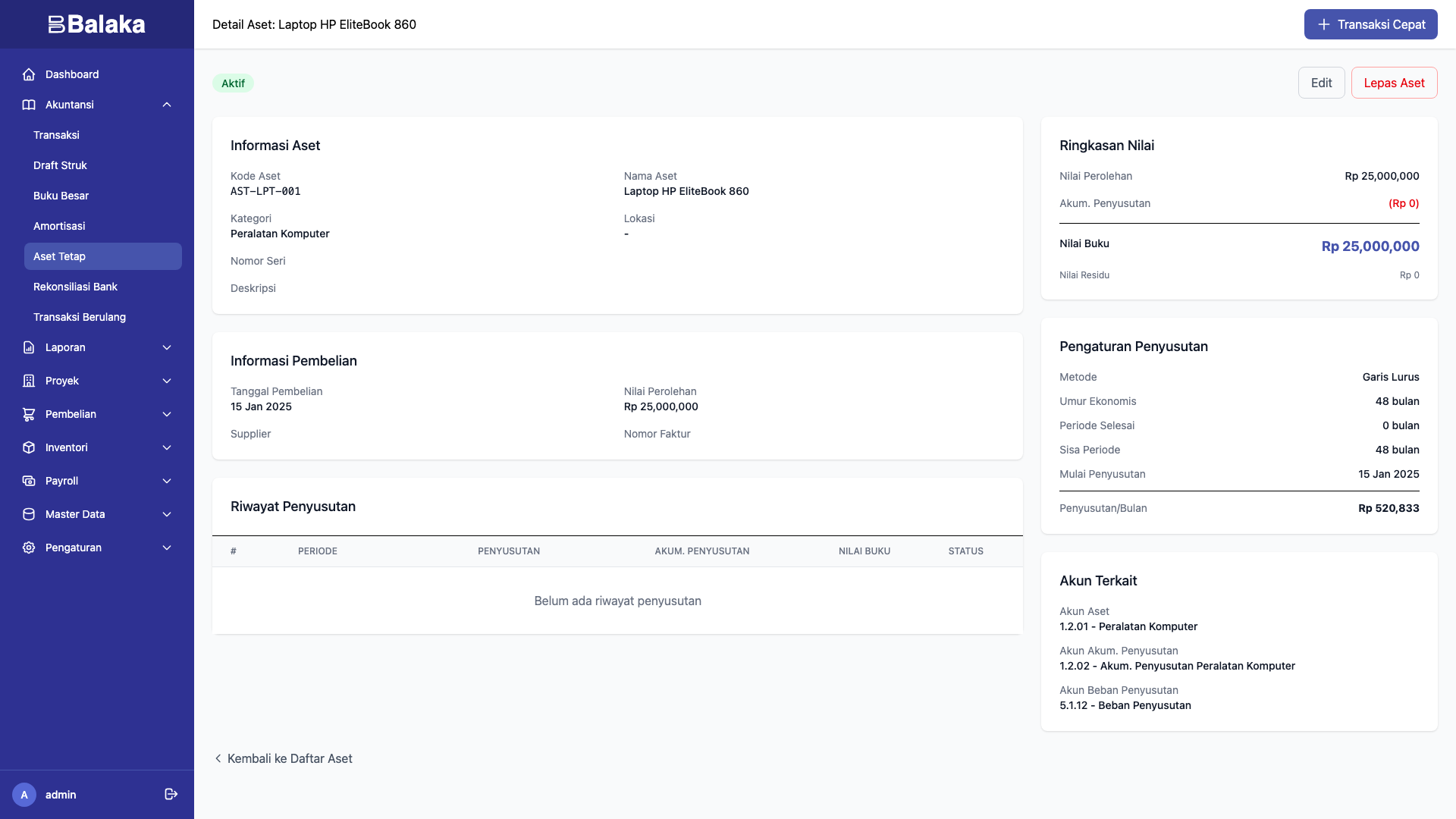
Task: Collapse the Akuntansi menu chevron
Action: [x=167, y=105]
